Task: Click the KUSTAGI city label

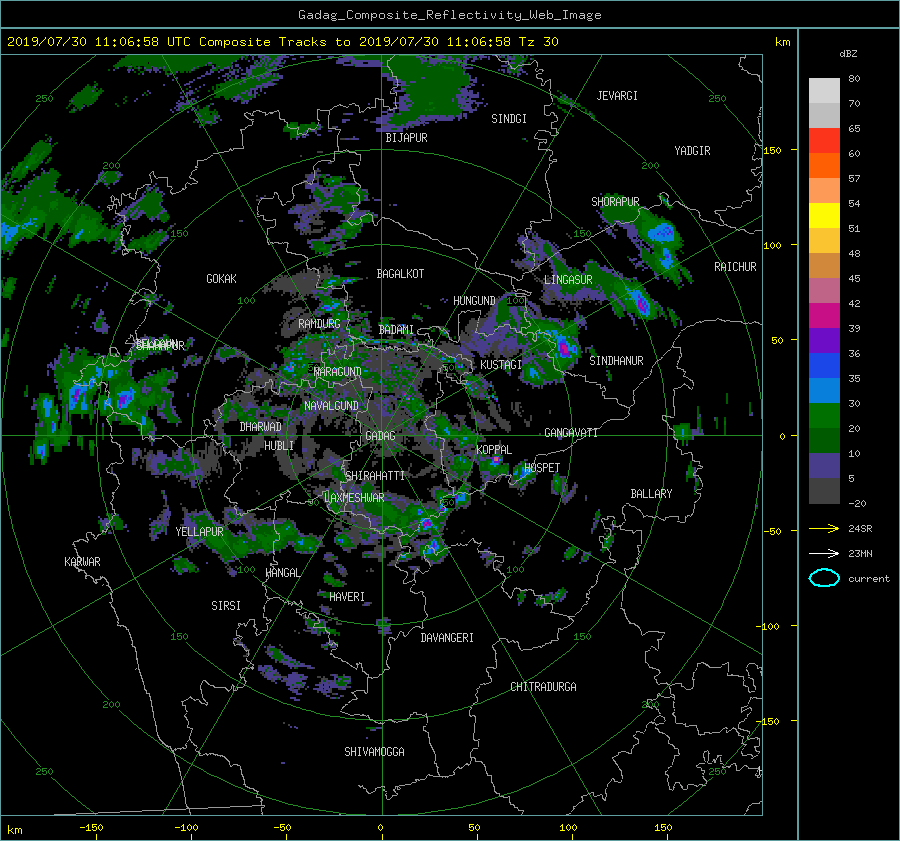Action: tap(501, 365)
